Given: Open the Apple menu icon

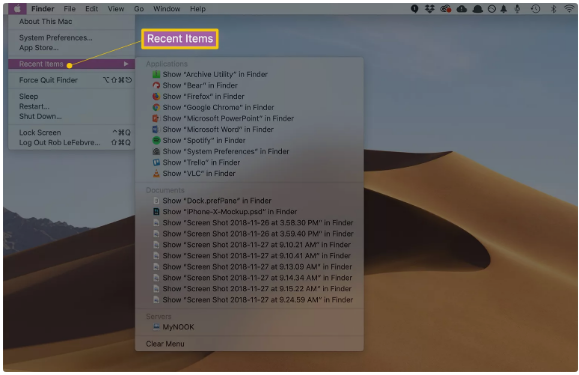Looking at the screenshot, I should [17, 8].
